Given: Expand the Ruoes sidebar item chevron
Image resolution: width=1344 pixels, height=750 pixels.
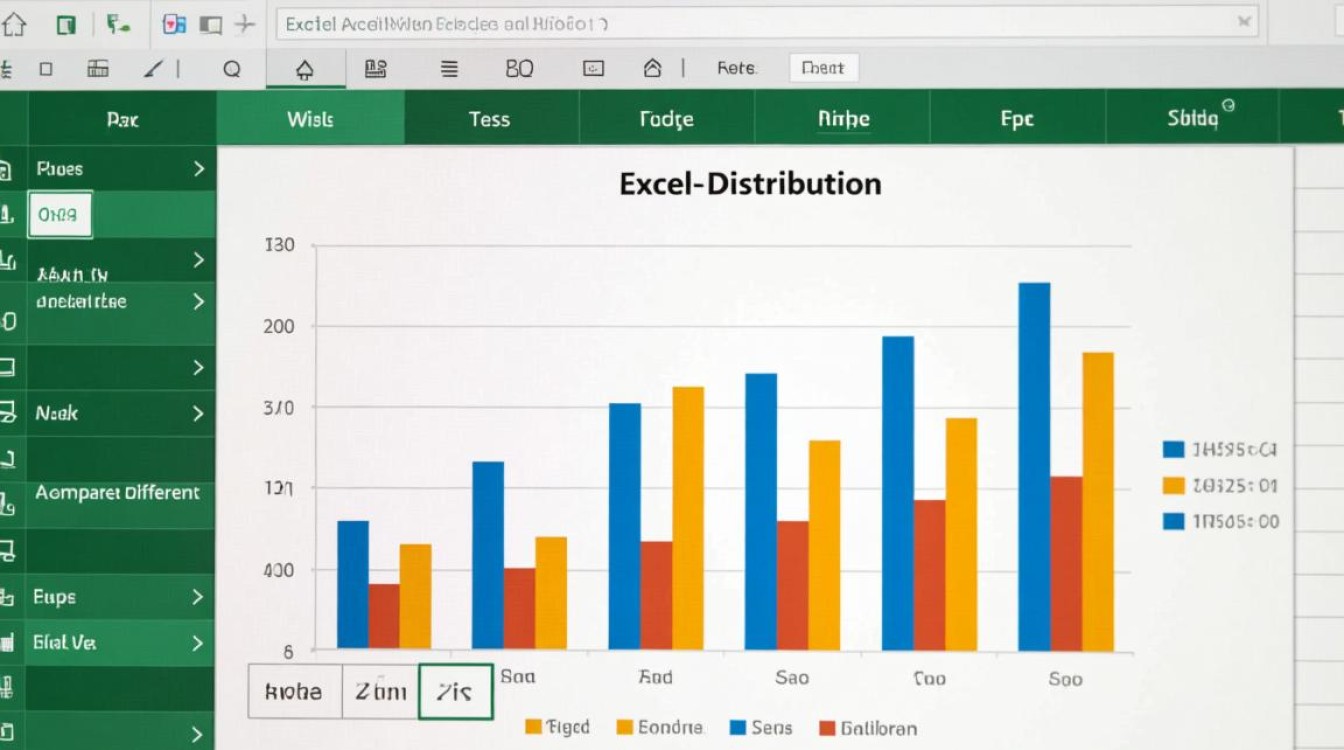Looking at the screenshot, I should tap(198, 169).
